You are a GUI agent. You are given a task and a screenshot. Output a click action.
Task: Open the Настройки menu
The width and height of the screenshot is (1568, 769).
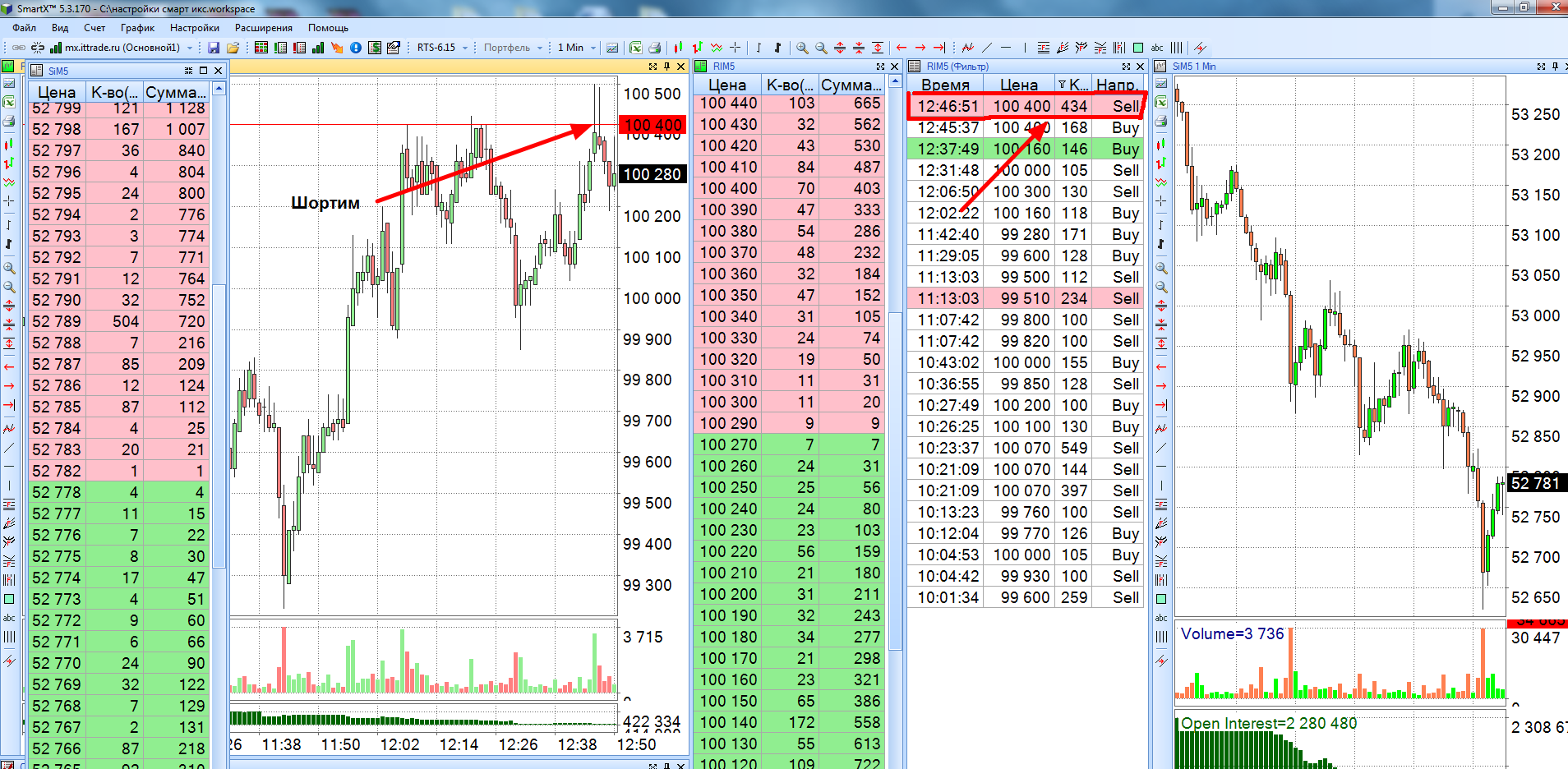(x=195, y=28)
